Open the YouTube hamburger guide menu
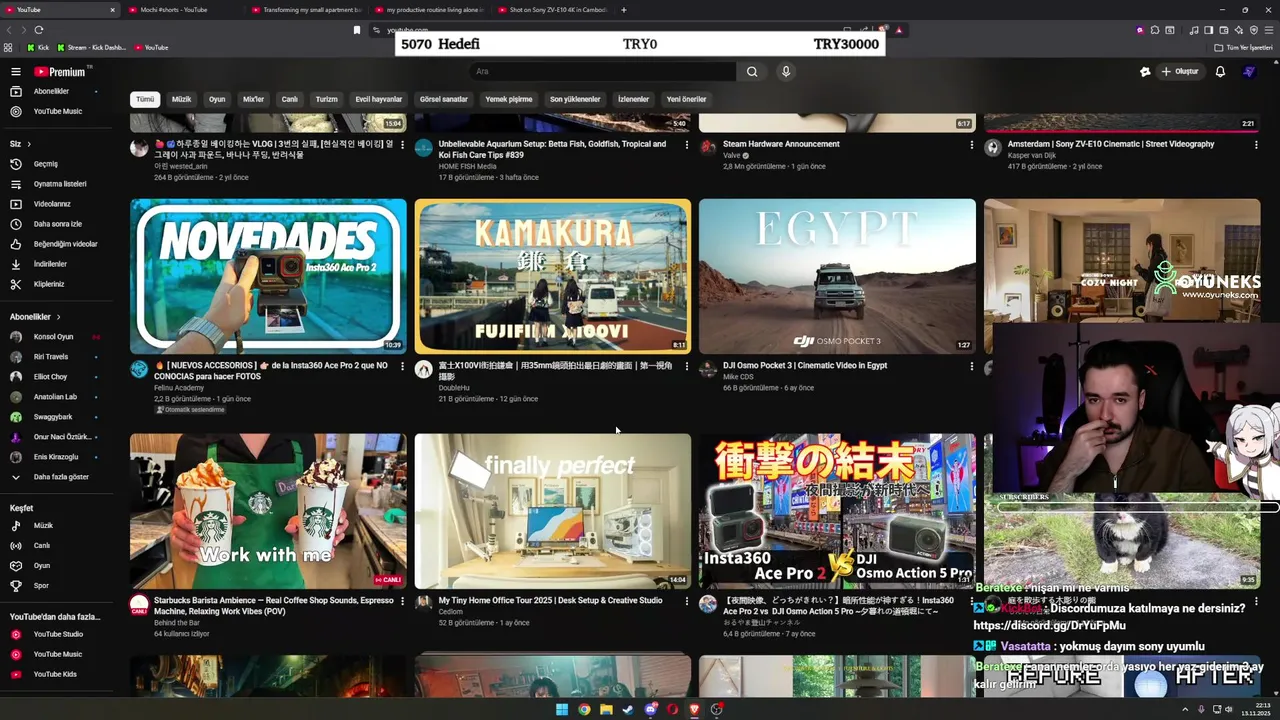Viewport: 1280px width, 720px height. point(16,72)
